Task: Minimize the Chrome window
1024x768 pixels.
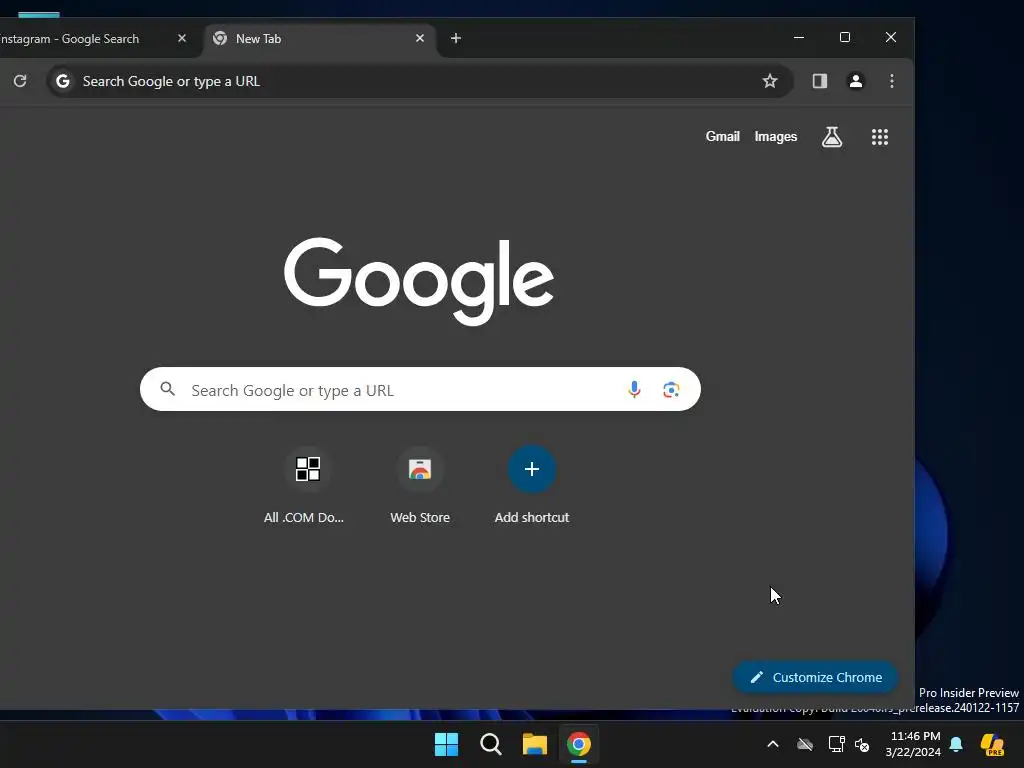Action: tap(799, 38)
